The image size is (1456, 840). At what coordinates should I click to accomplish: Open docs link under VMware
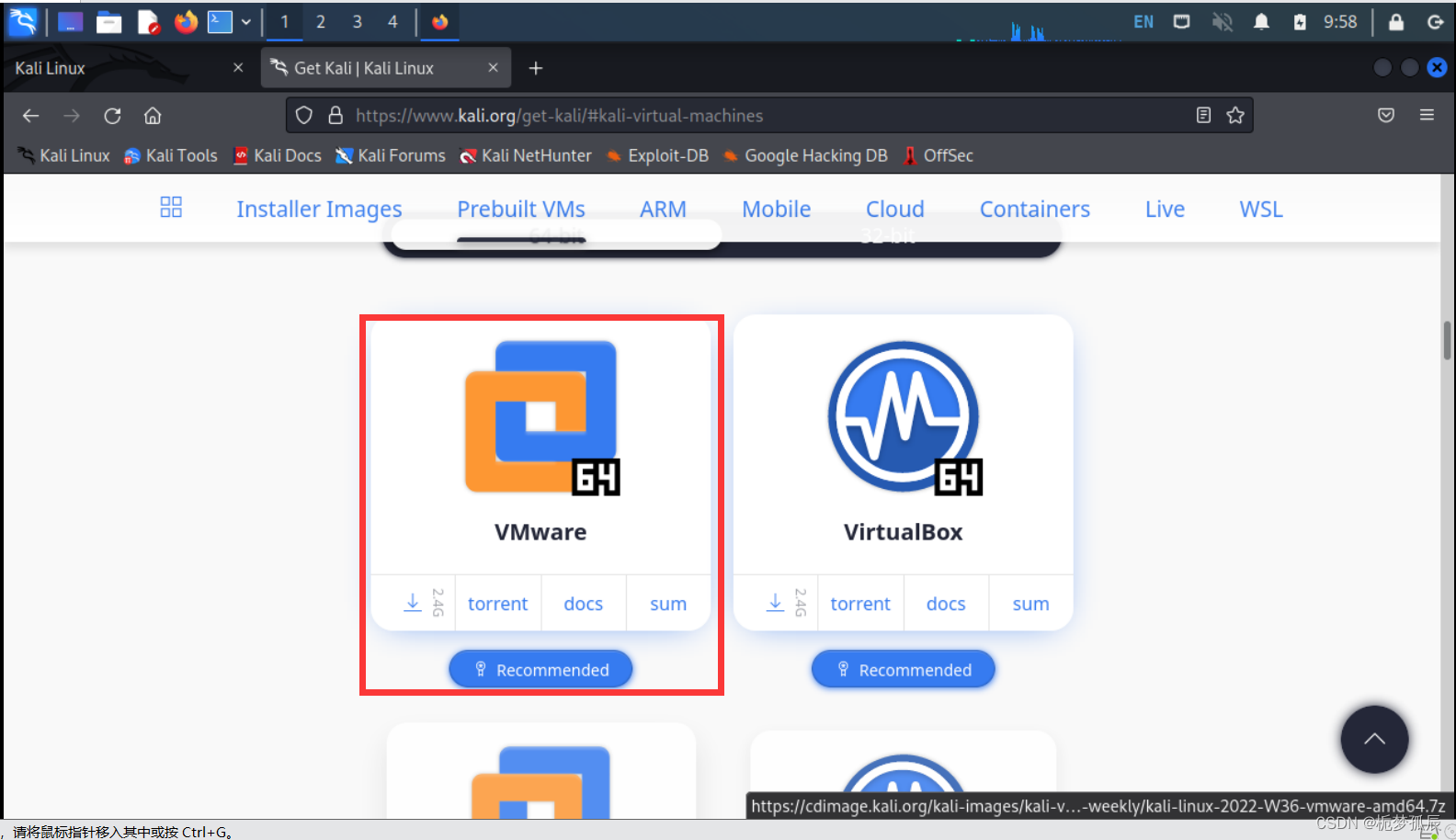[x=583, y=604]
